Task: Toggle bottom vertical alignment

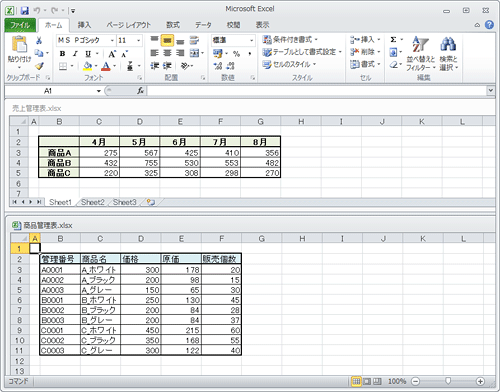Action: [x=180, y=41]
